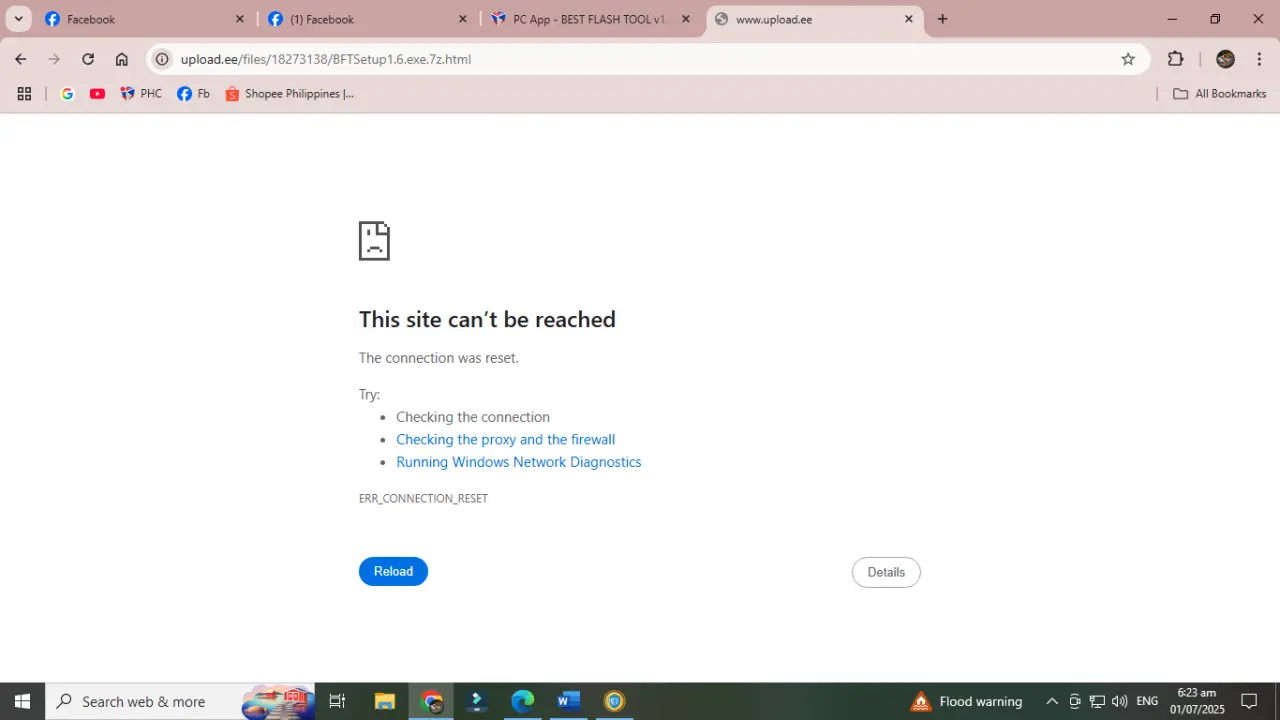Viewport: 1280px width, 720px height.
Task: Switch ENG input language indicator
Action: click(1147, 701)
